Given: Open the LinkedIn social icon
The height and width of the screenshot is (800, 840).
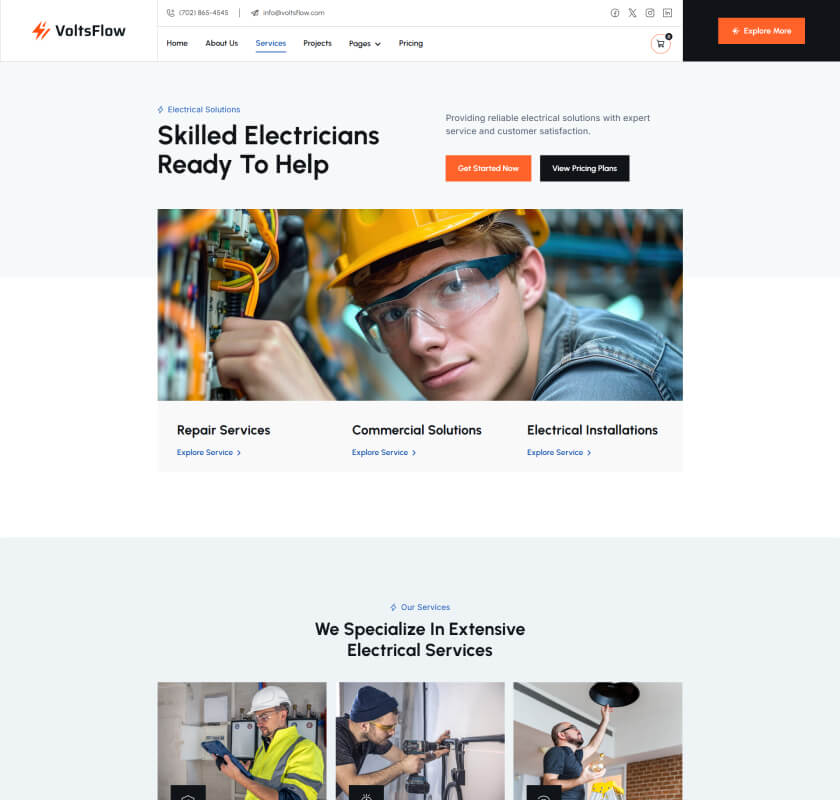Looking at the screenshot, I should 668,13.
